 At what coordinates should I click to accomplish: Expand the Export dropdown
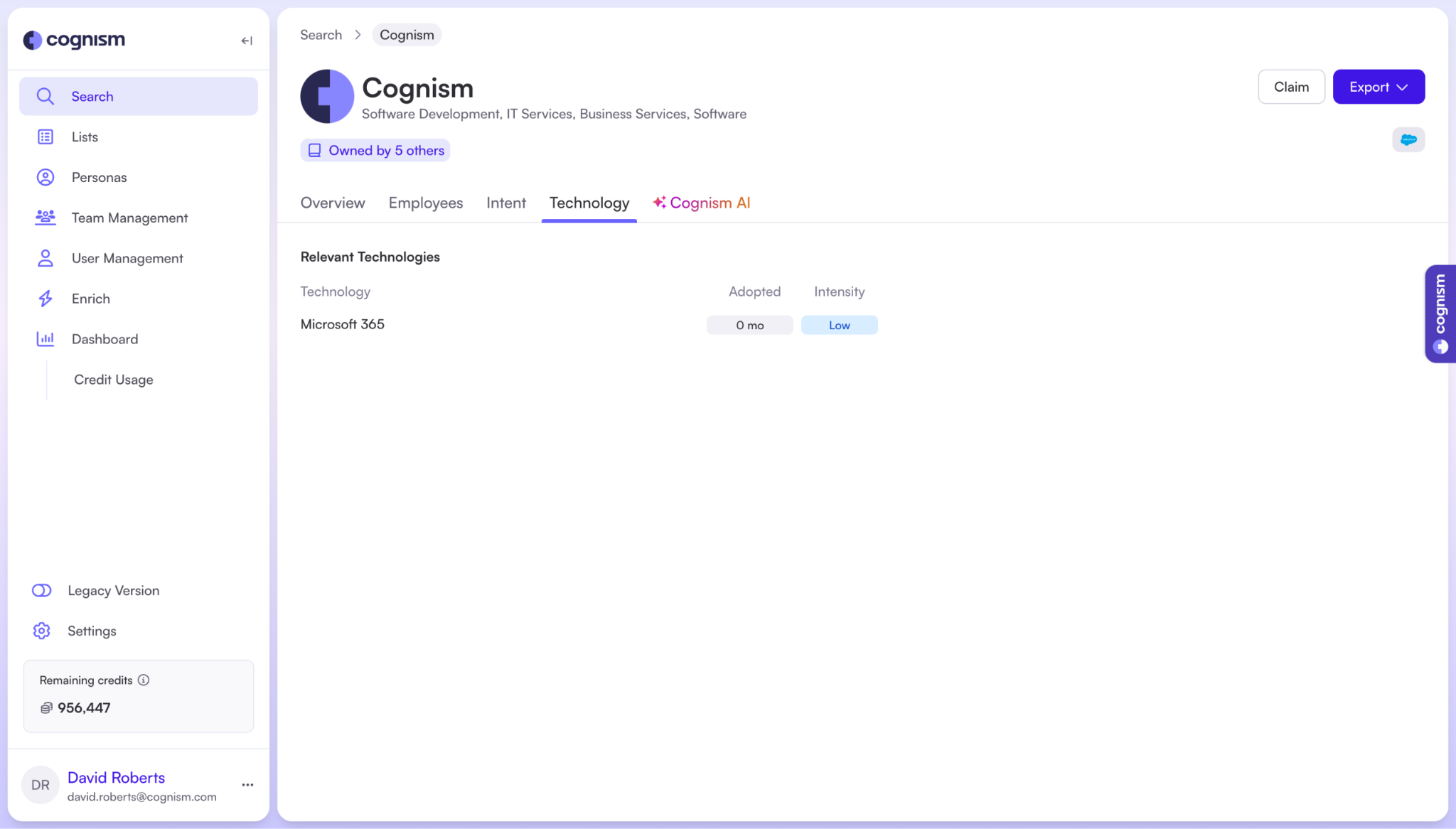pos(1379,87)
